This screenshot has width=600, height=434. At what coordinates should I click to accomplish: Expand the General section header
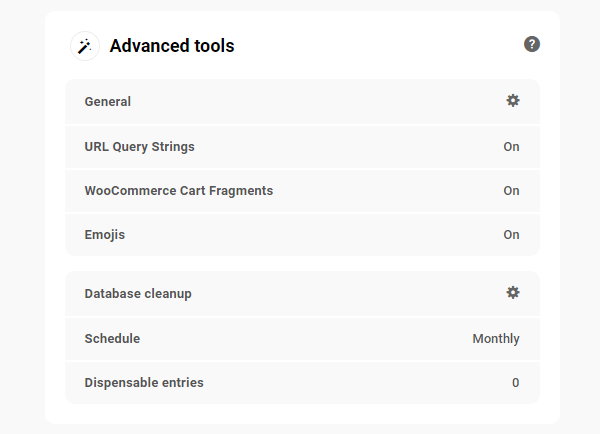(x=108, y=102)
